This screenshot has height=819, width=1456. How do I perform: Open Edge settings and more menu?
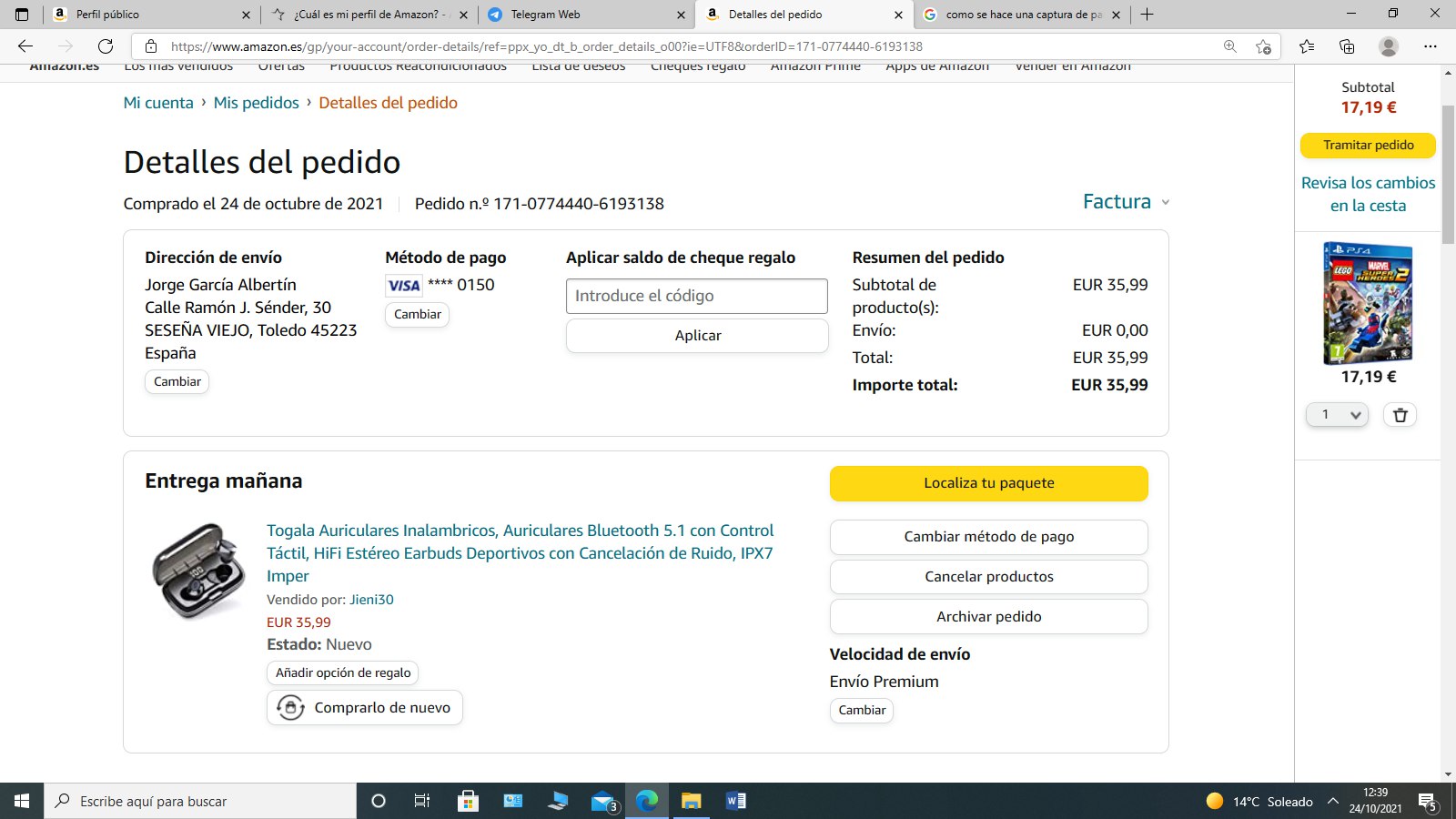(1431, 46)
